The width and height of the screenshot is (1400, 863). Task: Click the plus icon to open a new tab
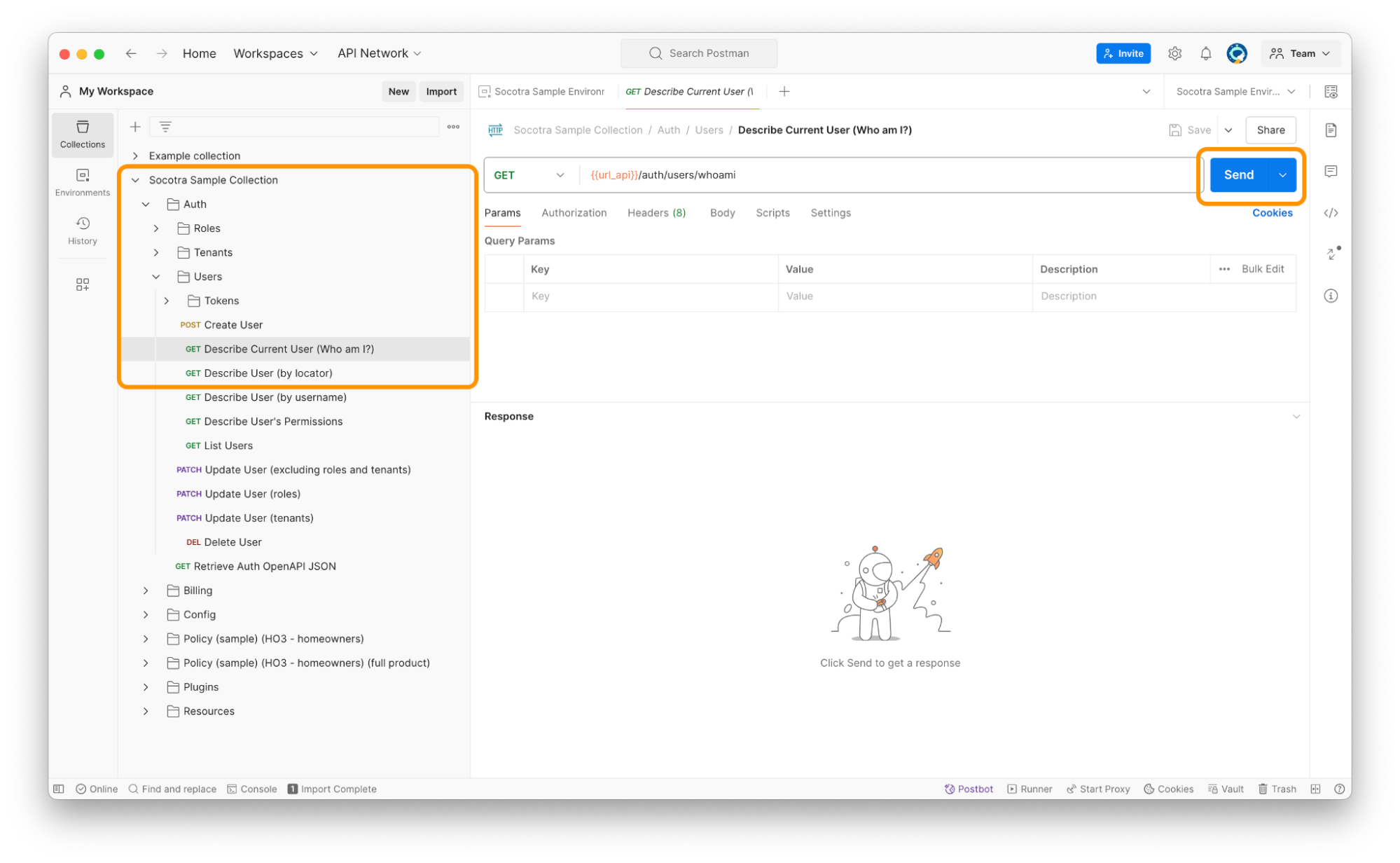tap(784, 92)
